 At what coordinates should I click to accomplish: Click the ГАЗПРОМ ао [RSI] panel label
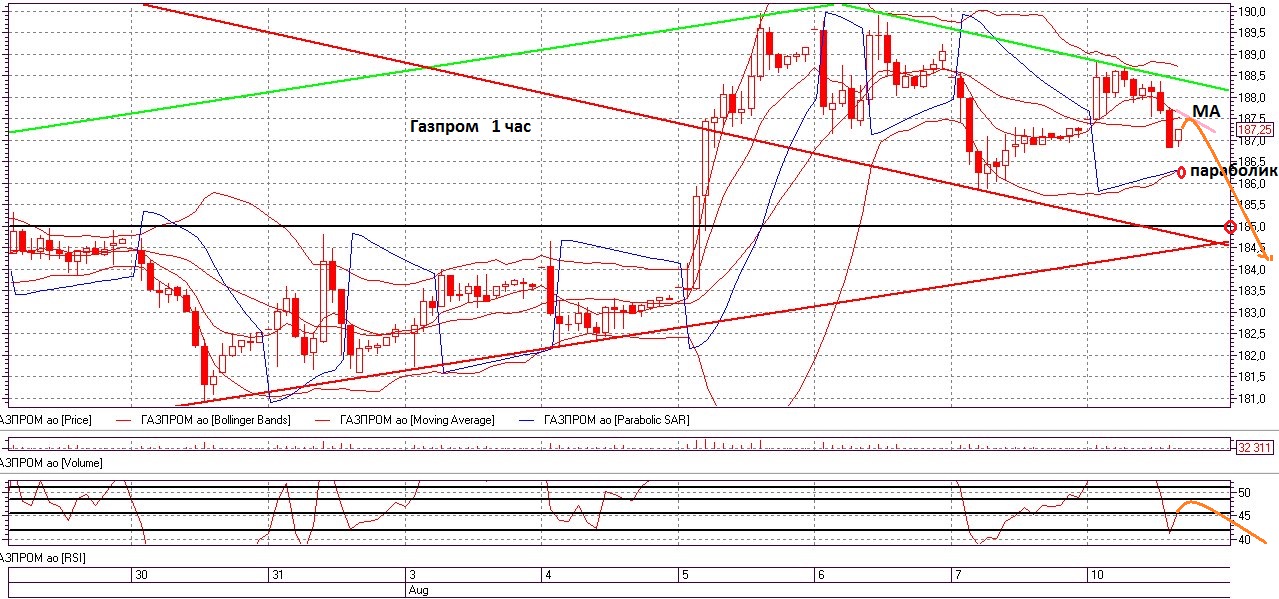[42, 556]
